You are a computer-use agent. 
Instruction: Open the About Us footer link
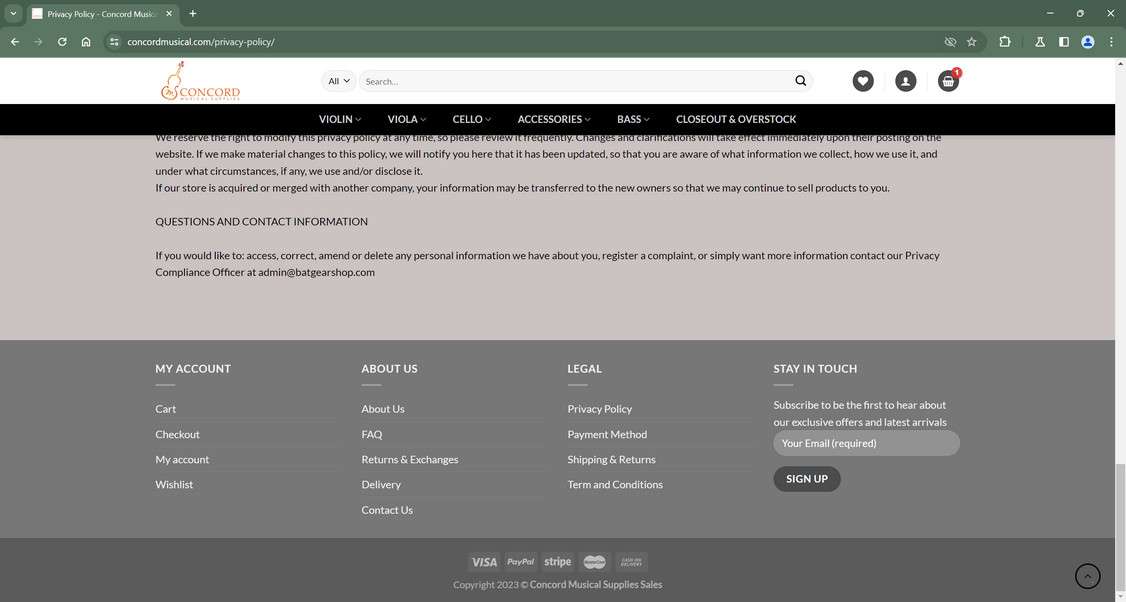(x=383, y=409)
